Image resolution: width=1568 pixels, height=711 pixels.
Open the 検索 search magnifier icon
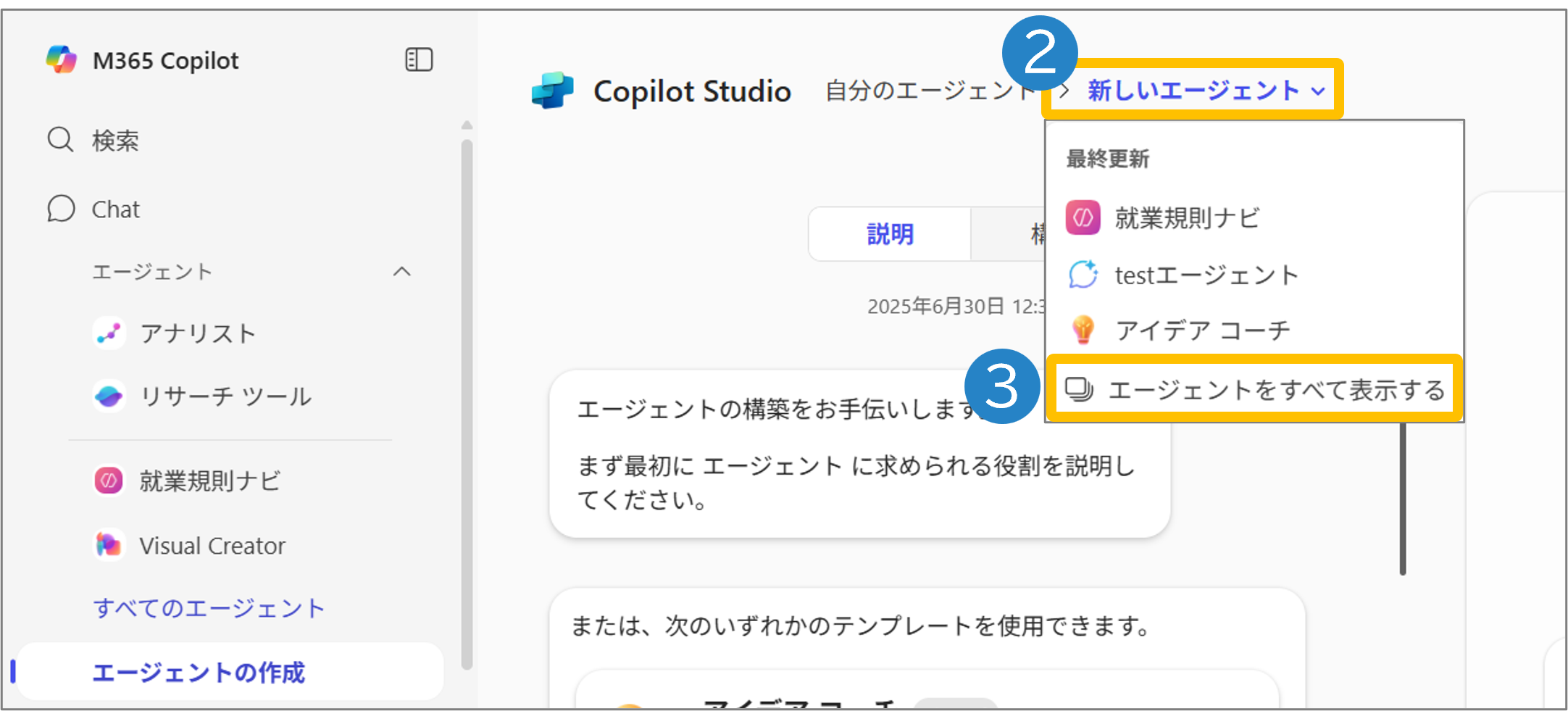[60, 139]
